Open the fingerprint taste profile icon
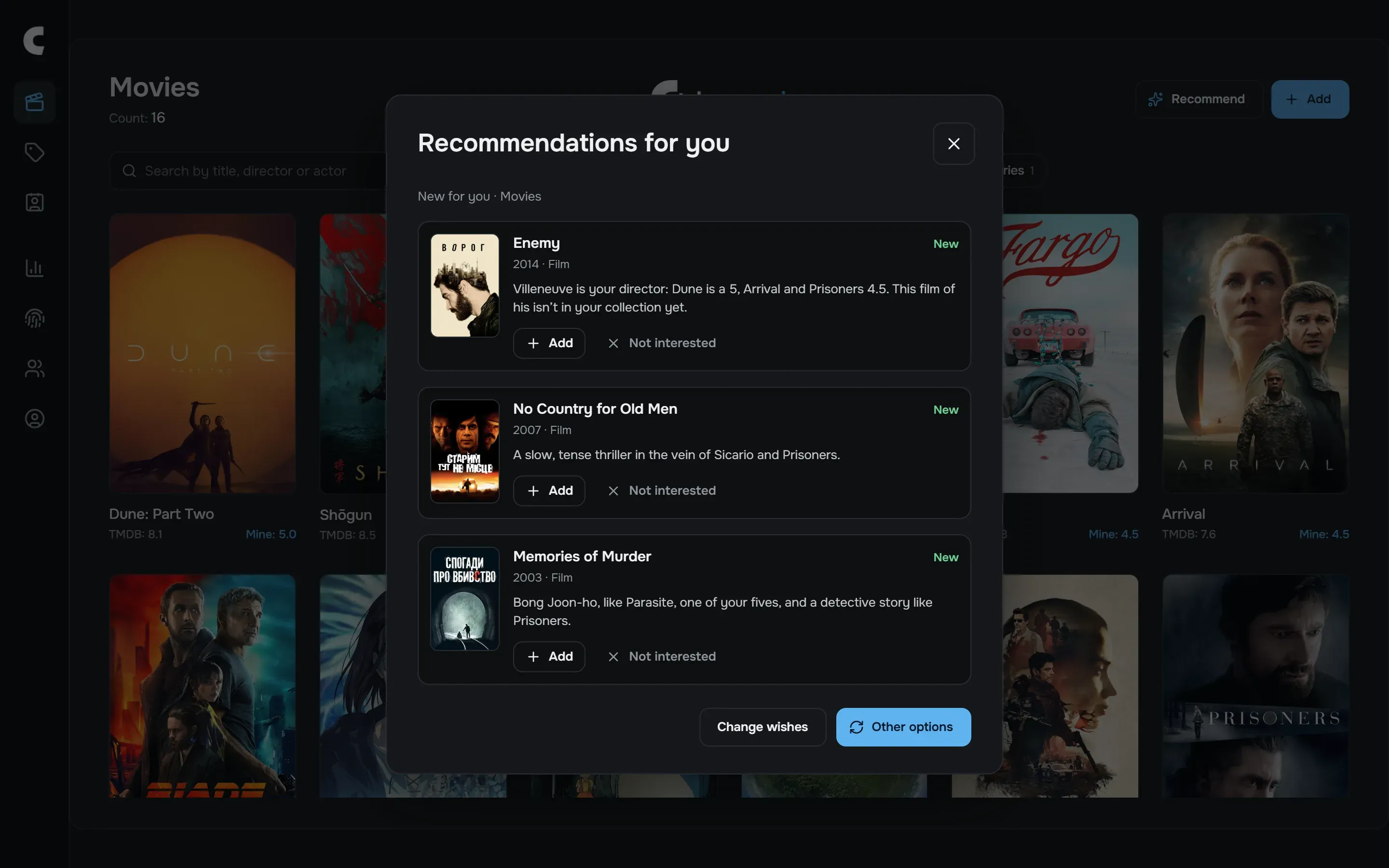This screenshot has width=1389, height=868. coord(34,318)
